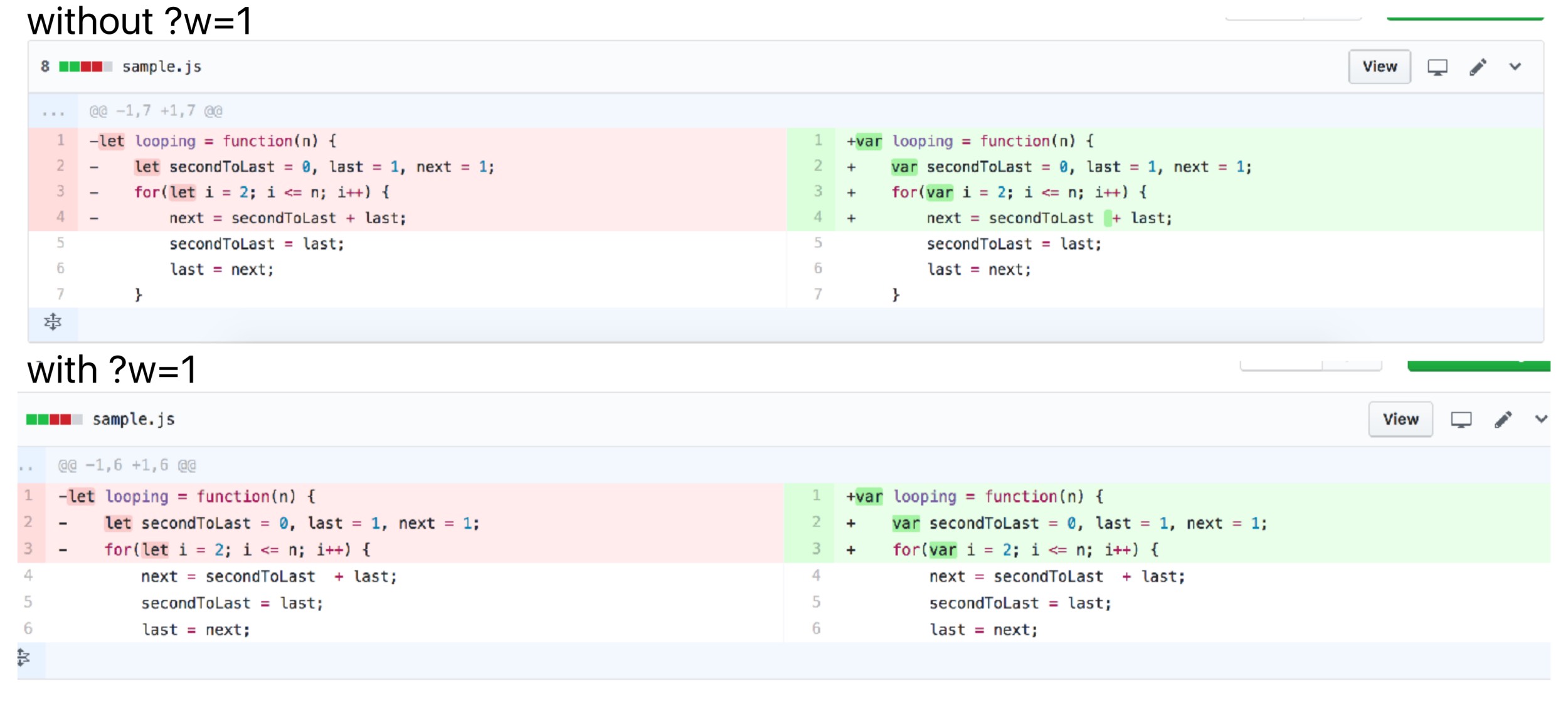Click diffstat color bar in bottom header

(x=54, y=420)
